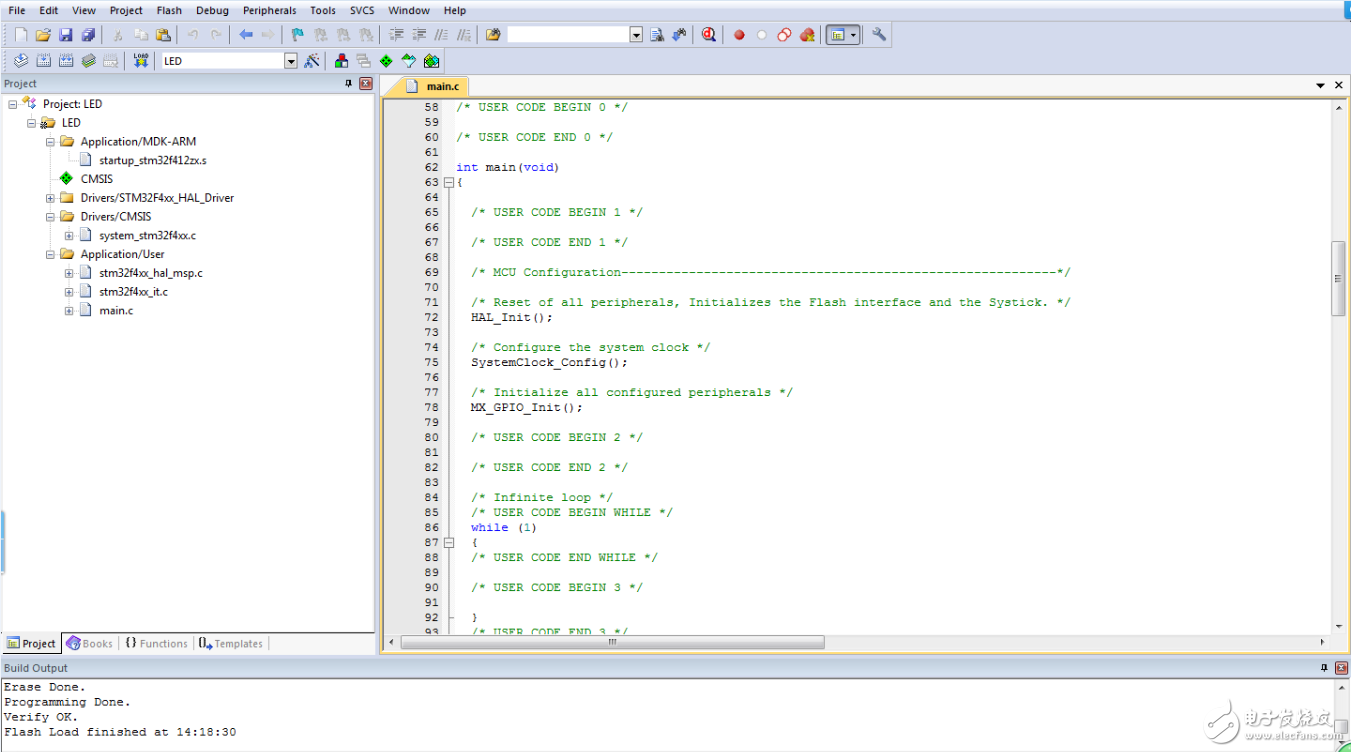Screen dimensions: 1351x752
Task: Collapse the main function fold at line 63
Action: click(449, 183)
